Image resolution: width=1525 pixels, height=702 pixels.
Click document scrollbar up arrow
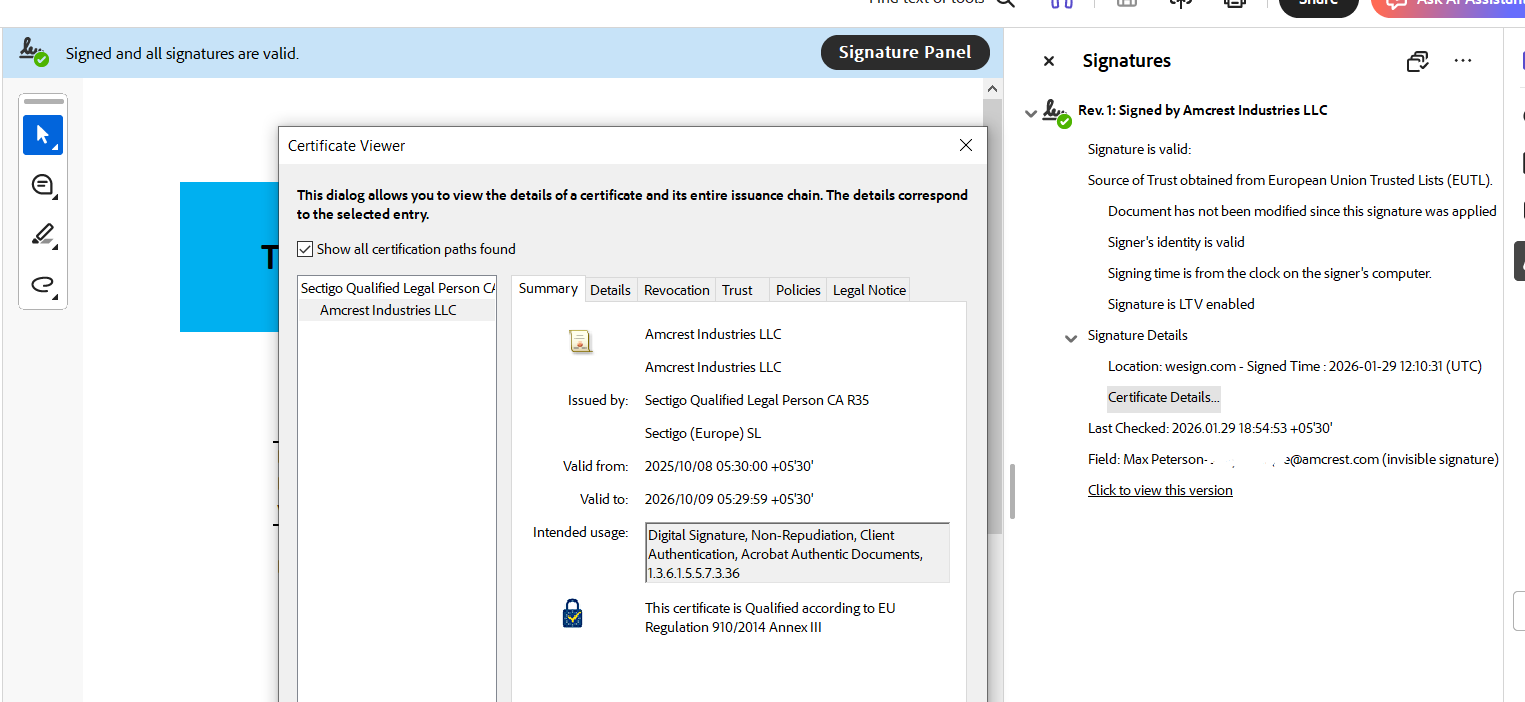[x=992, y=90]
